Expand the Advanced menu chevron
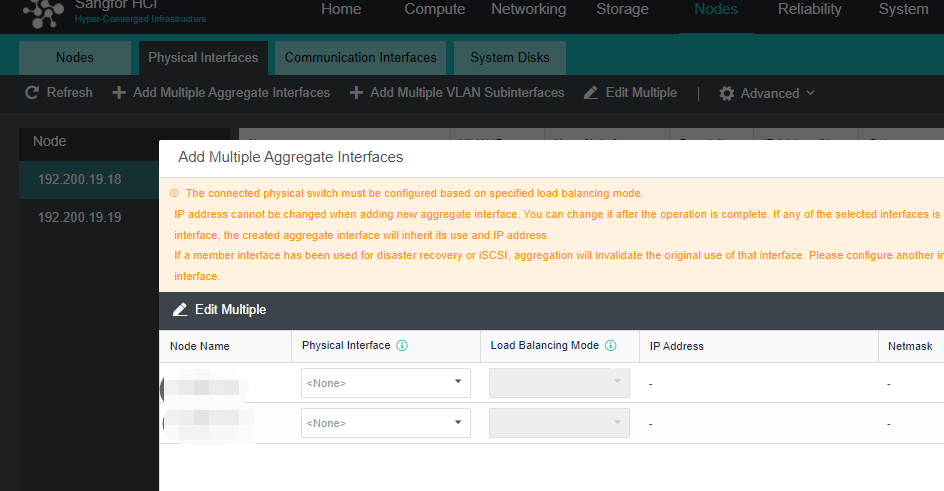Image resolution: width=944 pixels, height=491 pixels. [x=810, y=93]
